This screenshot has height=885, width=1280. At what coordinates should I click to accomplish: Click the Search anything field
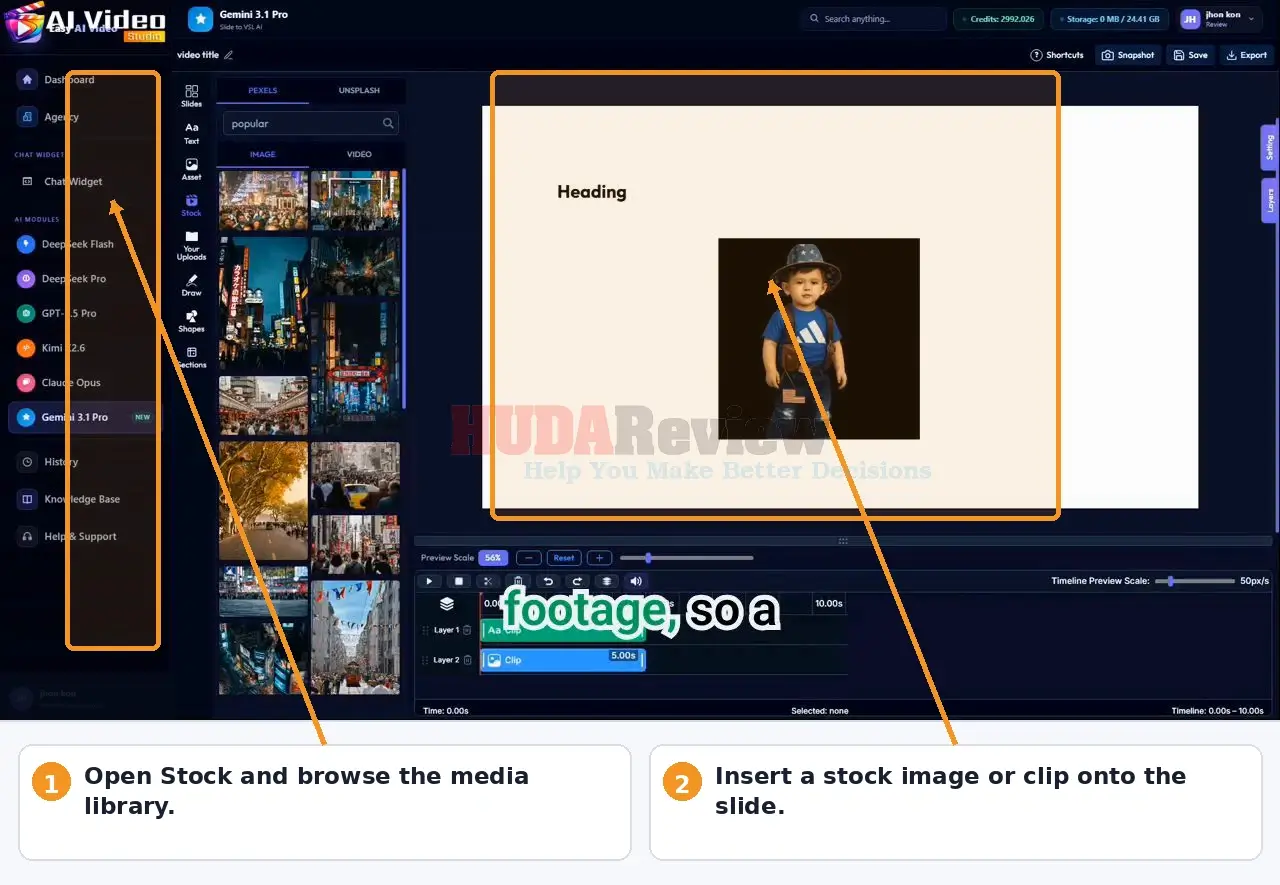pyautogui.click(x=873, y=19)
